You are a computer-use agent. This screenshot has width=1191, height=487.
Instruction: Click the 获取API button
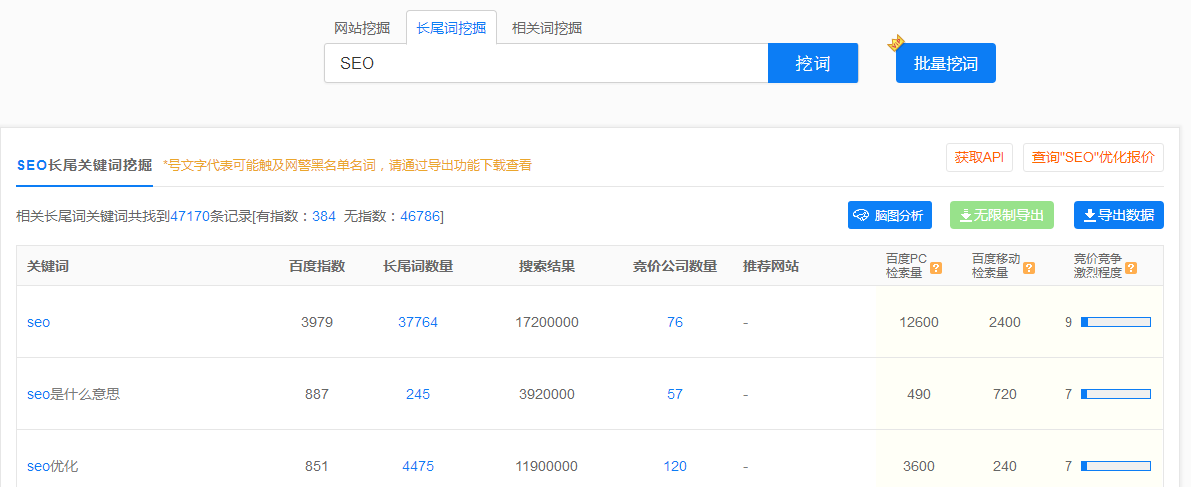click(x=979, y=158)
